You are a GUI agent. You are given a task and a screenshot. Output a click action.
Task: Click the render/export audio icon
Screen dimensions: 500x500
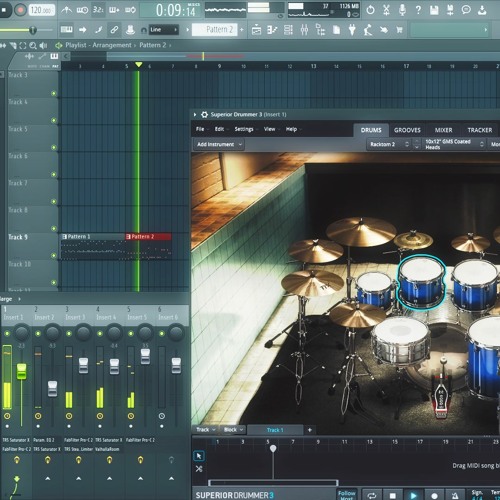[x=450, y=10]
